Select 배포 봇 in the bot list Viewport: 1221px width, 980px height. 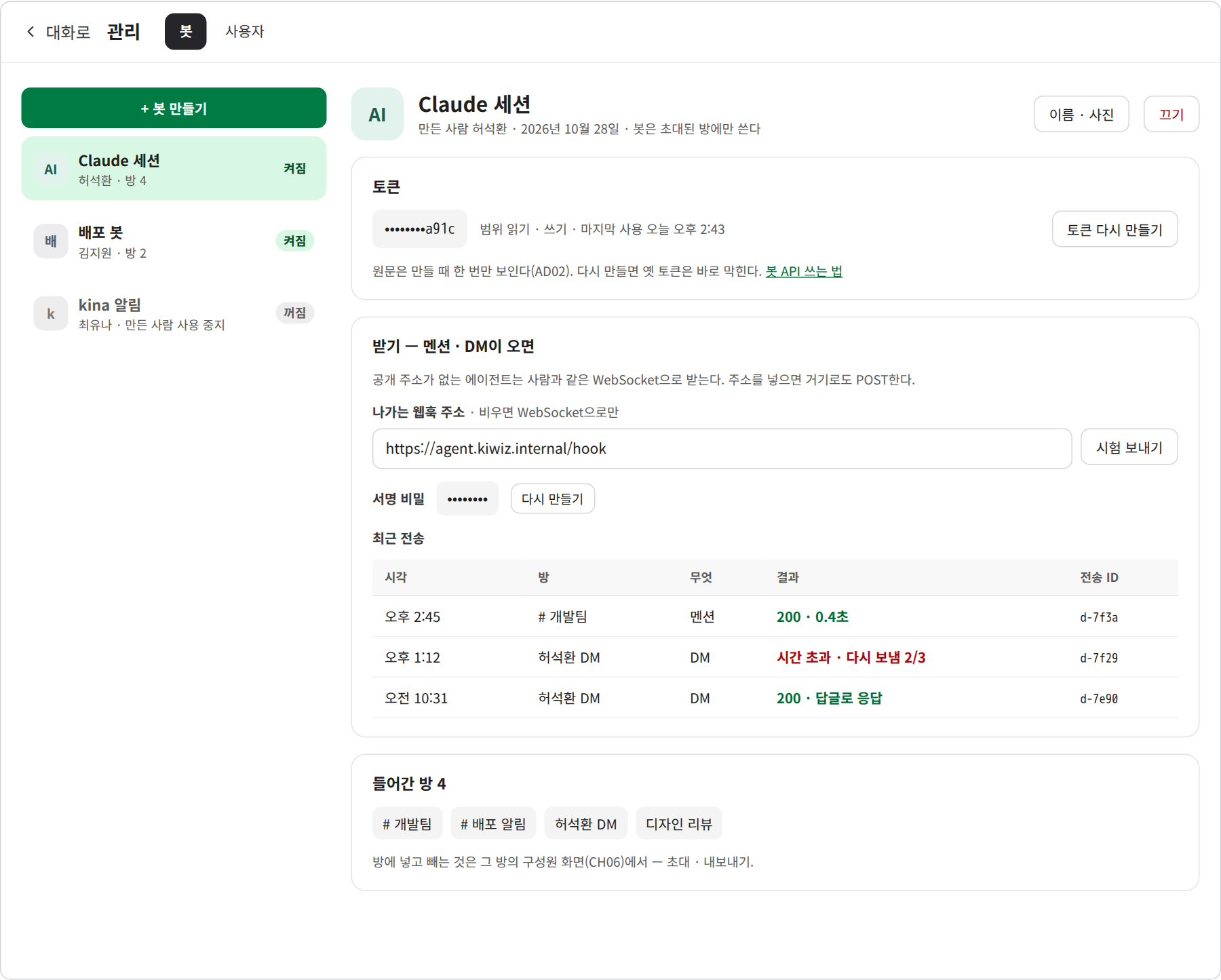point(174,241)
